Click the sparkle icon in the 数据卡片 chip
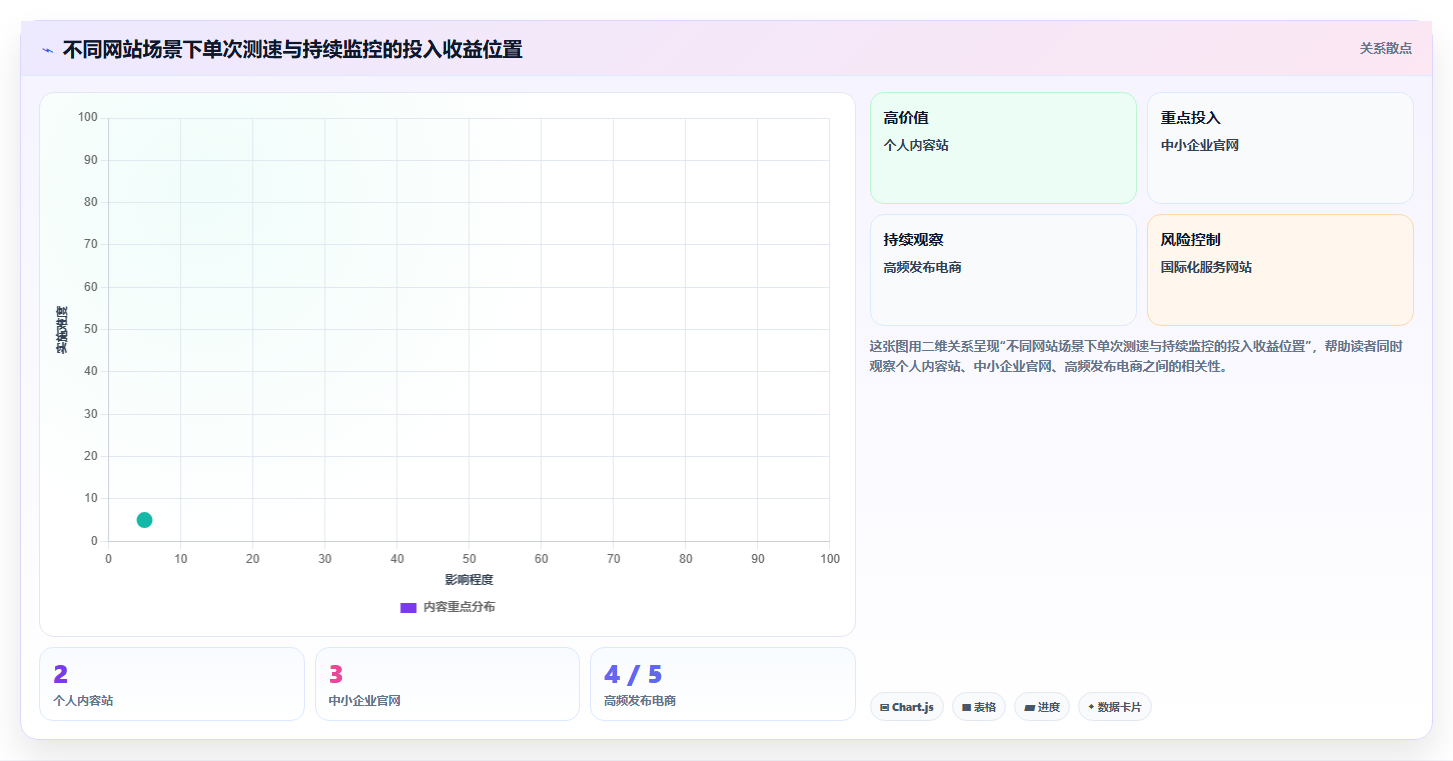 (1091, 707)
